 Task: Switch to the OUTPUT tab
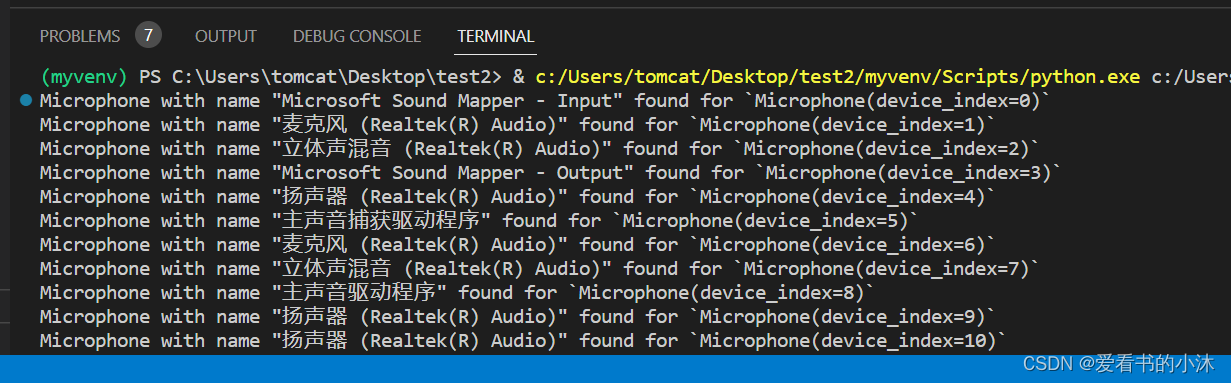pyautogui.click(x=226, y=36)
